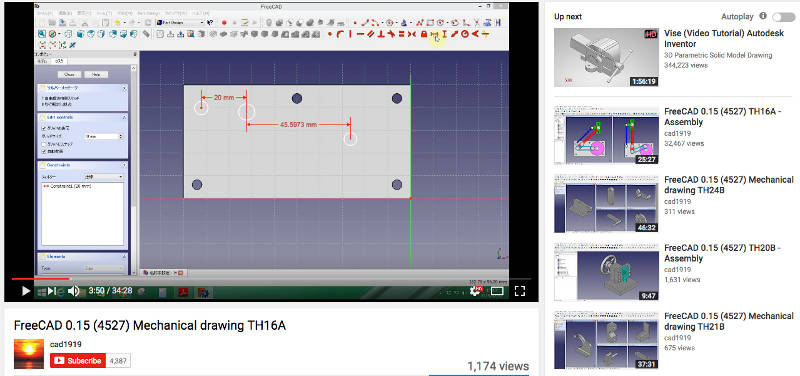Mute the video volume
The width and height of the screenshot is (800, 376).
[74, 291]
